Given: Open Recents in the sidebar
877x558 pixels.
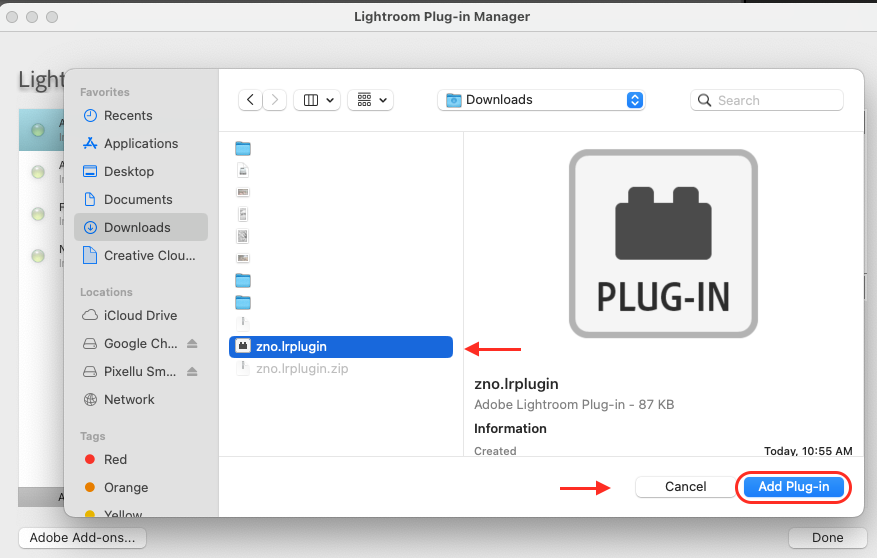Looking at the screenshot, I should 141,116.
